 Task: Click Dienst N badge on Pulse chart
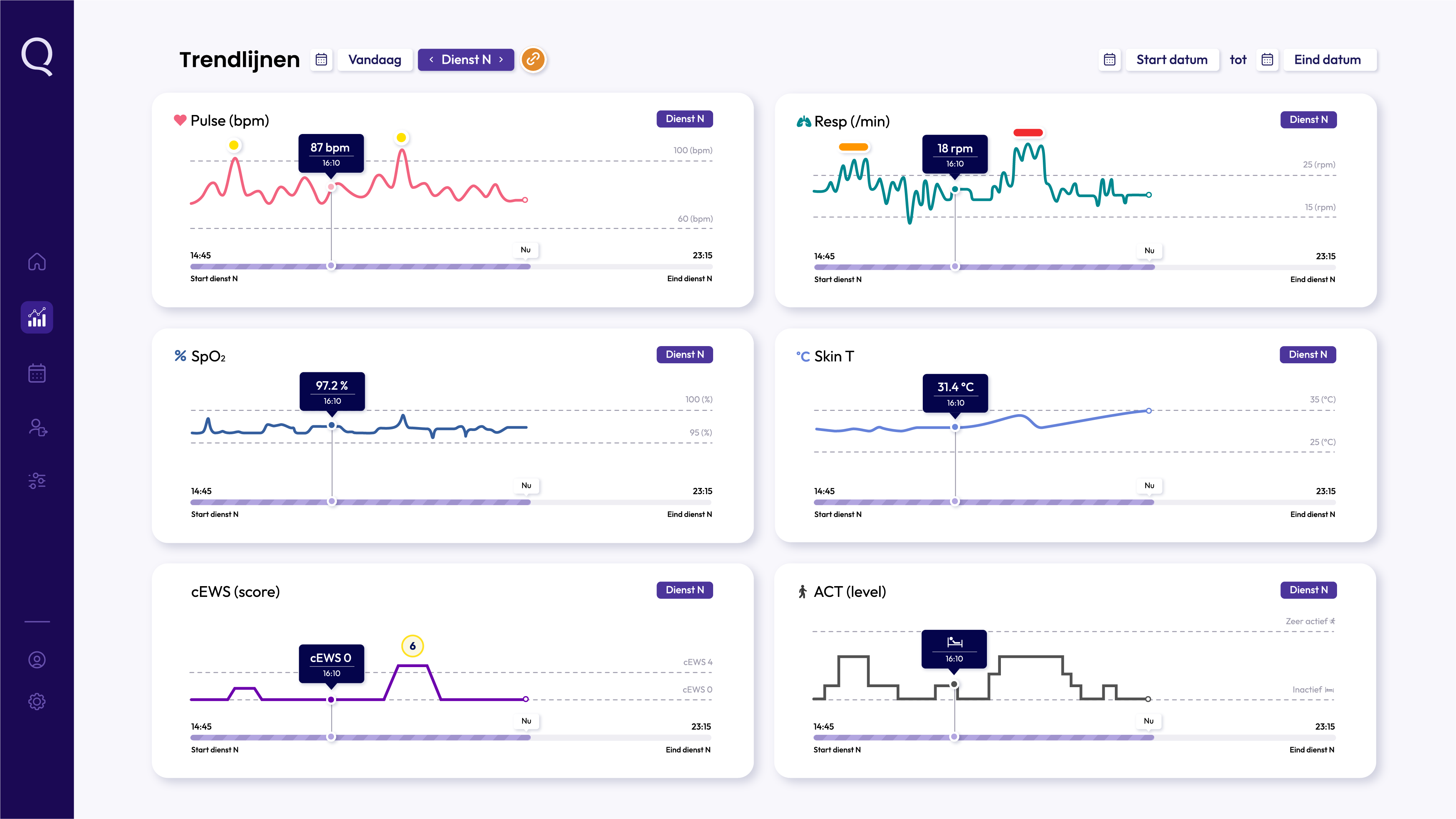684,119
